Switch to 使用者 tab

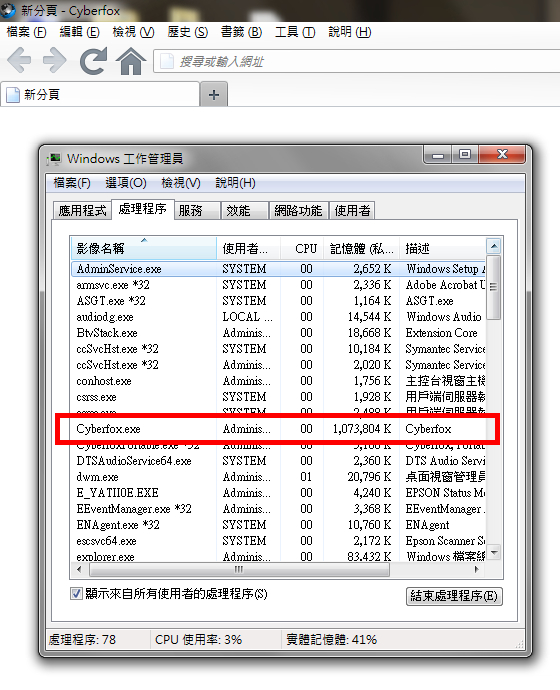coord(352,210)
